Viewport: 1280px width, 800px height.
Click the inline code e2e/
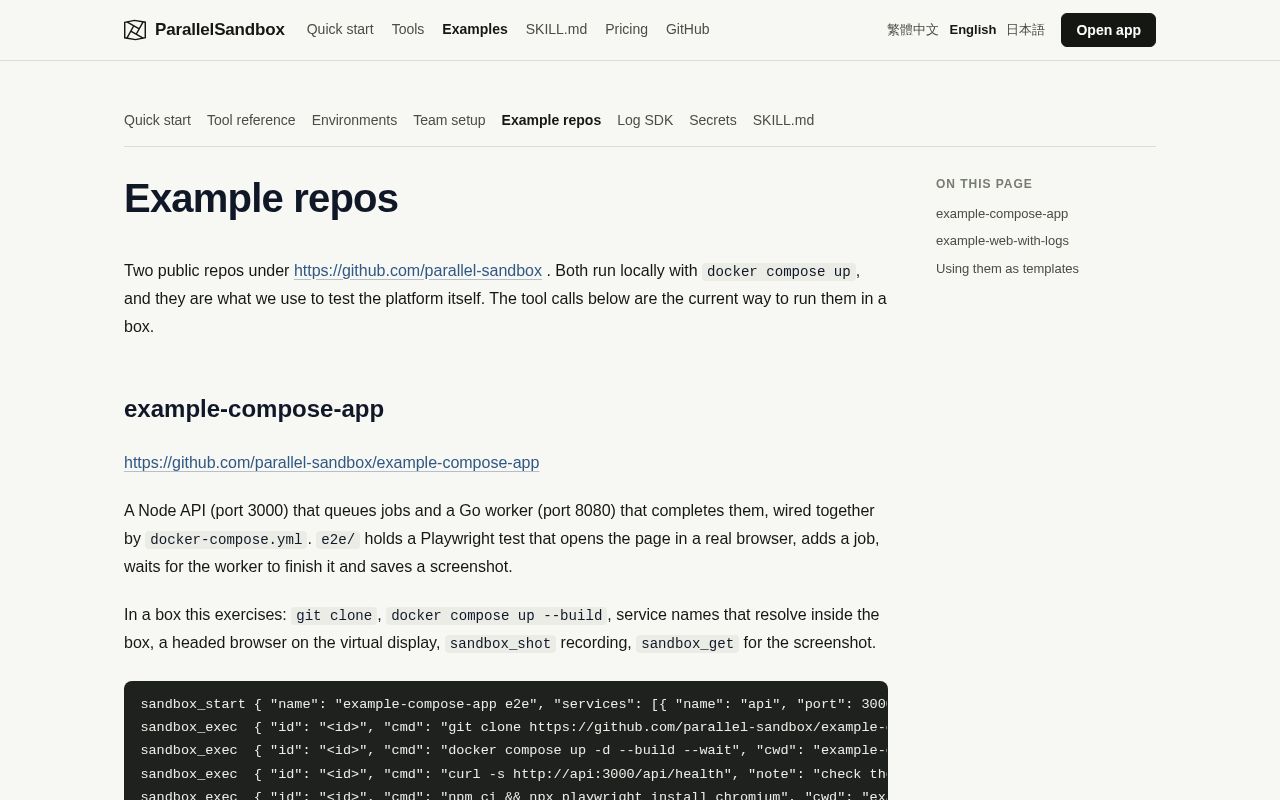pyautogui.click(x=338, y=540)
